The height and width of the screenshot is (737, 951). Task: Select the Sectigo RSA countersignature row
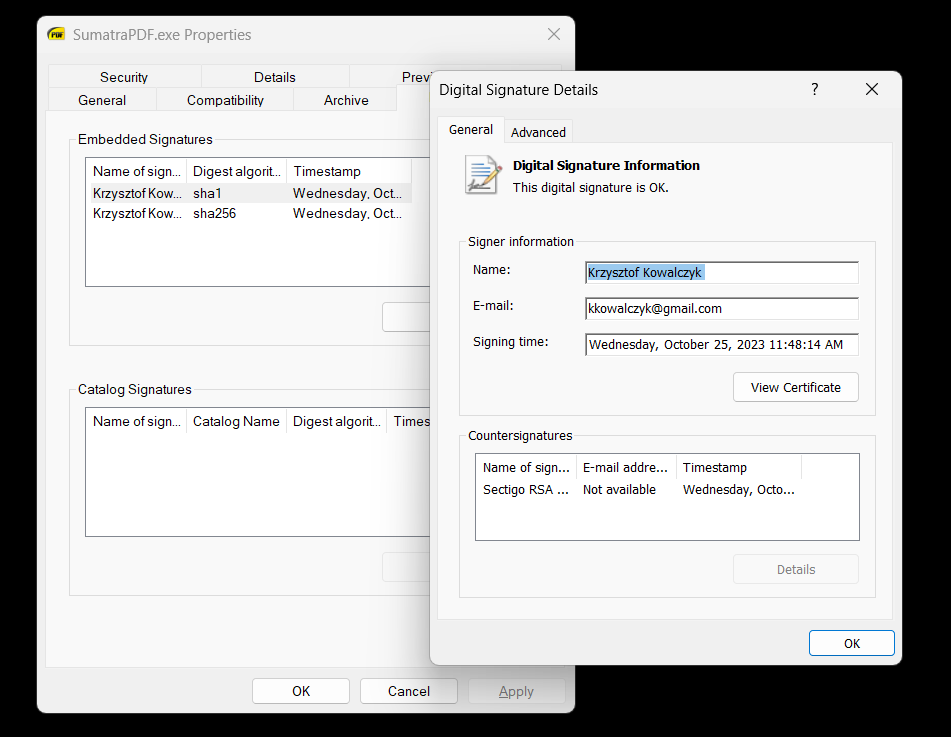(x=639, y=490)
